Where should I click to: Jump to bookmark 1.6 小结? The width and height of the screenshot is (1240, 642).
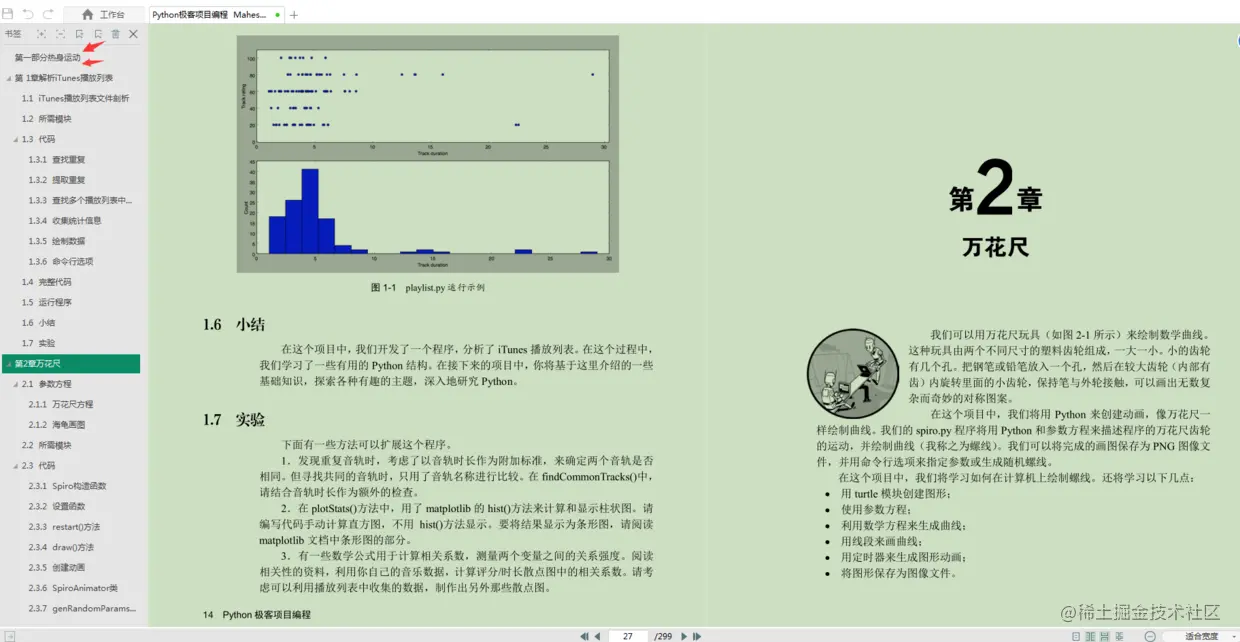click(x=38, y=323)
